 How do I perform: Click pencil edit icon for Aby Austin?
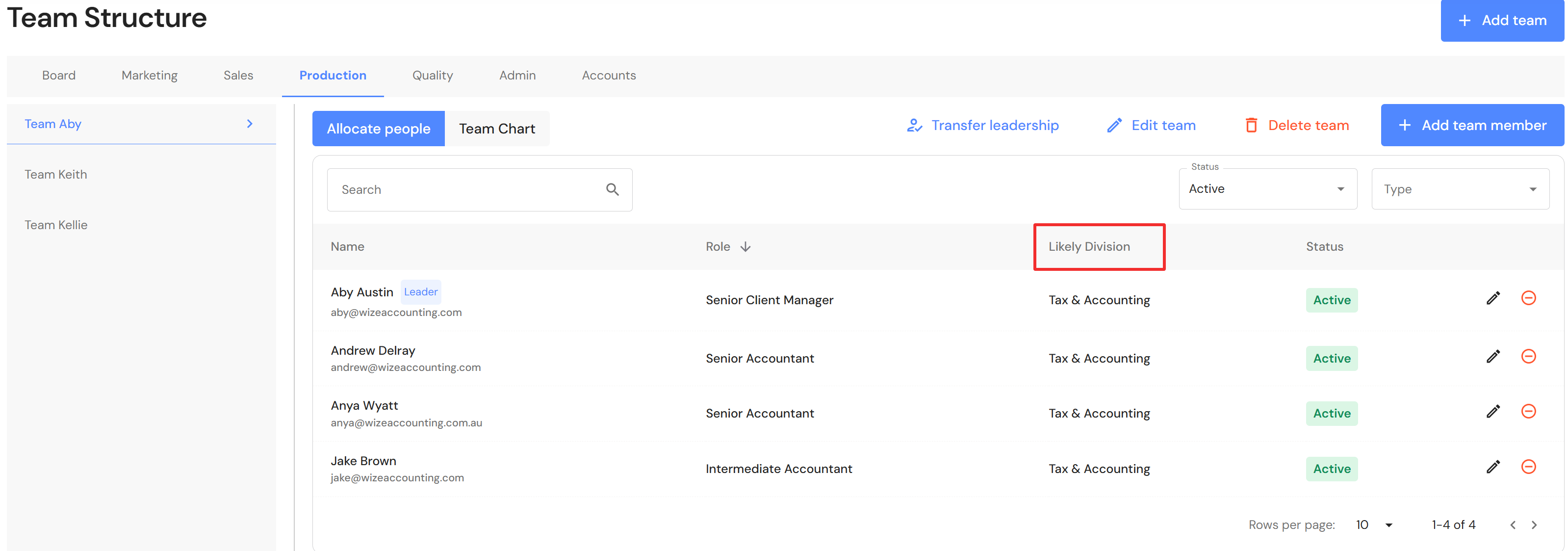click(1492, 298)
